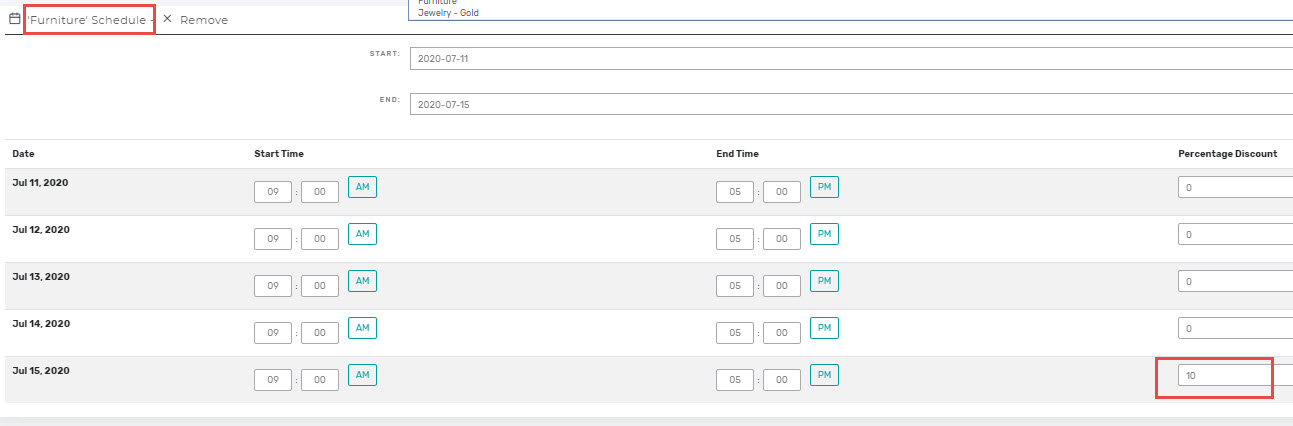Select the Jul 15, 2020 date cell

[41, 371]
